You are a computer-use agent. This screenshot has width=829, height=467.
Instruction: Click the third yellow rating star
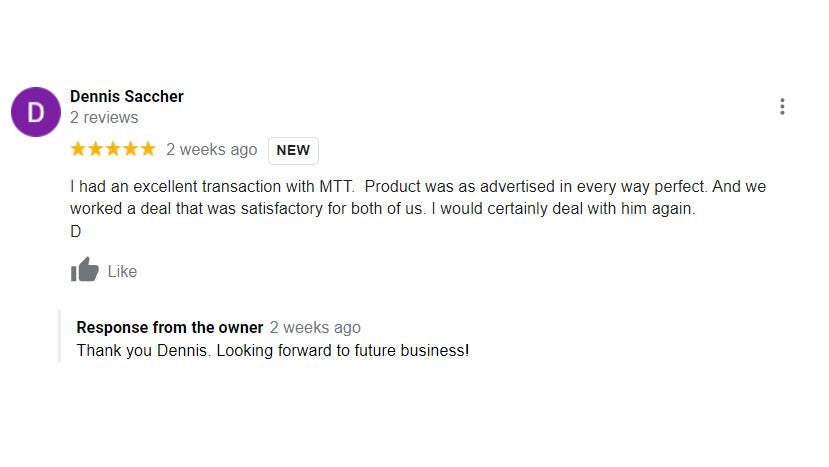113,149
